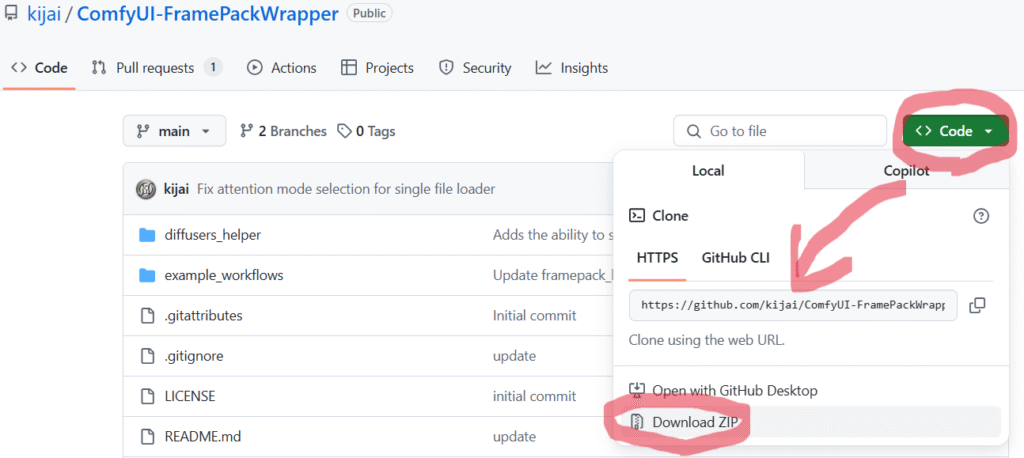Viewport: 1024px width, 458px height.
Task: Open the LICENSE file
Action: [x=190, y=396]
